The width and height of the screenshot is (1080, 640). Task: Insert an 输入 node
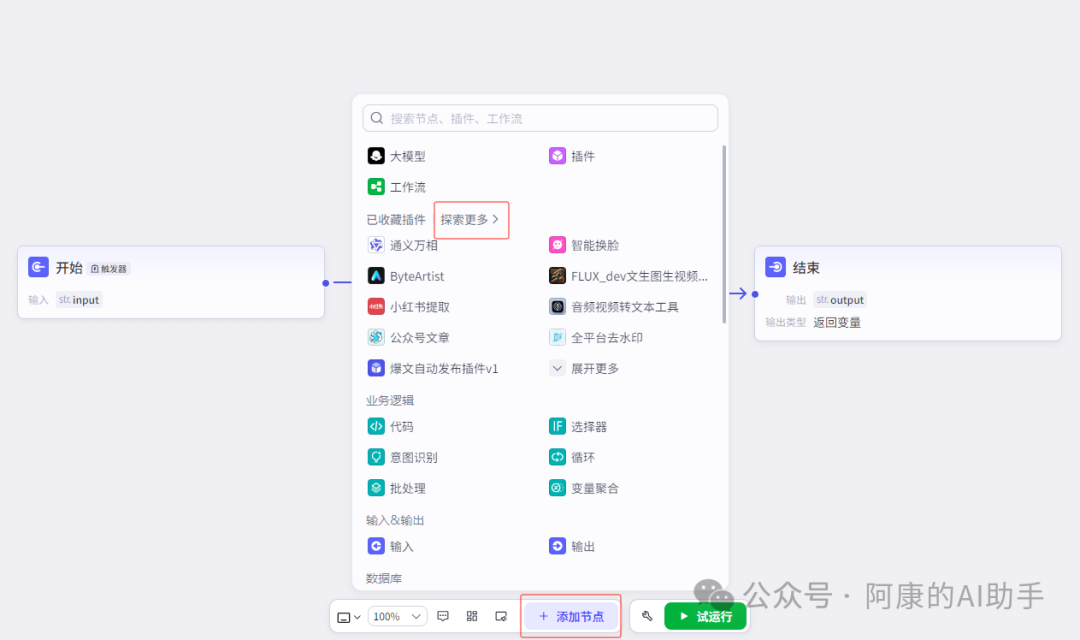click(391, 546)
